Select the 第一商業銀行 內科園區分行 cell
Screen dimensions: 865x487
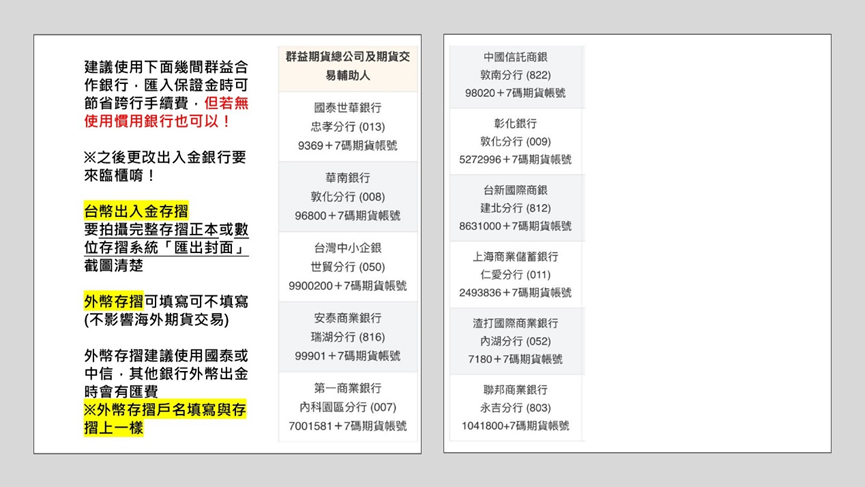pos(347,407)
